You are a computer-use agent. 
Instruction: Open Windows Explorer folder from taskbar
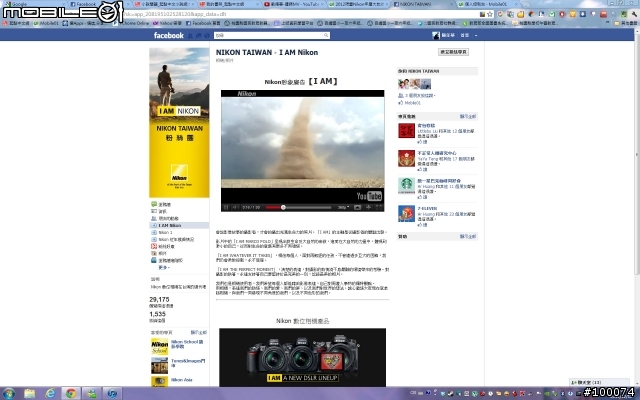[29, 393]
